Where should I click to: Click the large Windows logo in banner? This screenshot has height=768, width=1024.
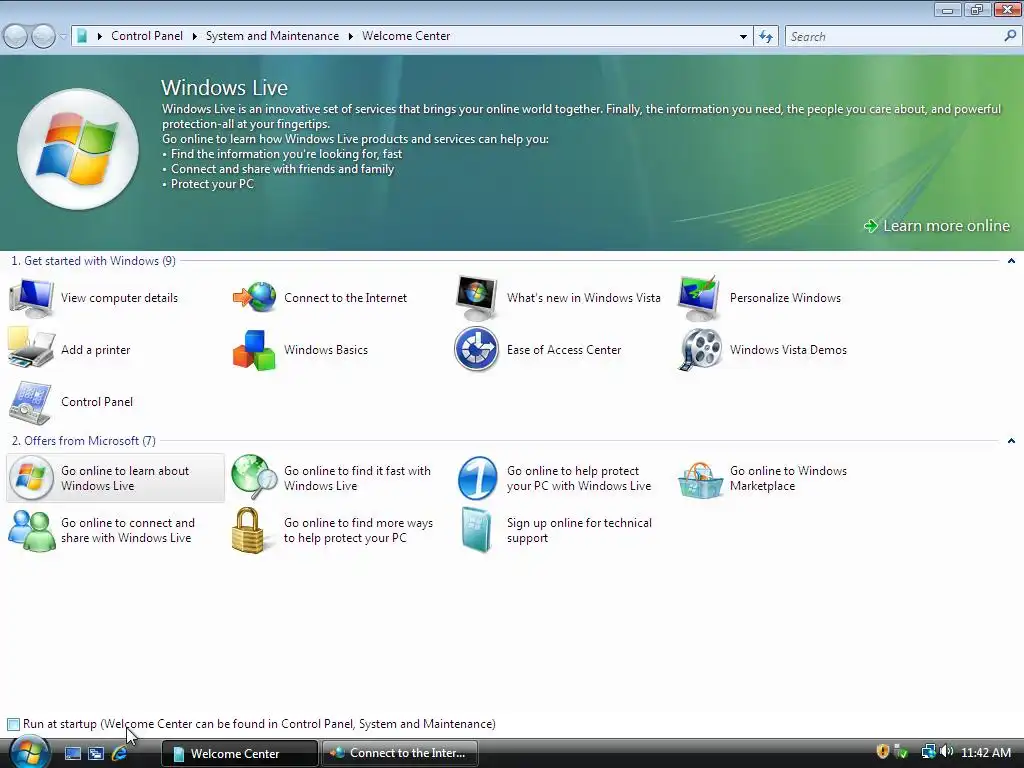point(78,150)
